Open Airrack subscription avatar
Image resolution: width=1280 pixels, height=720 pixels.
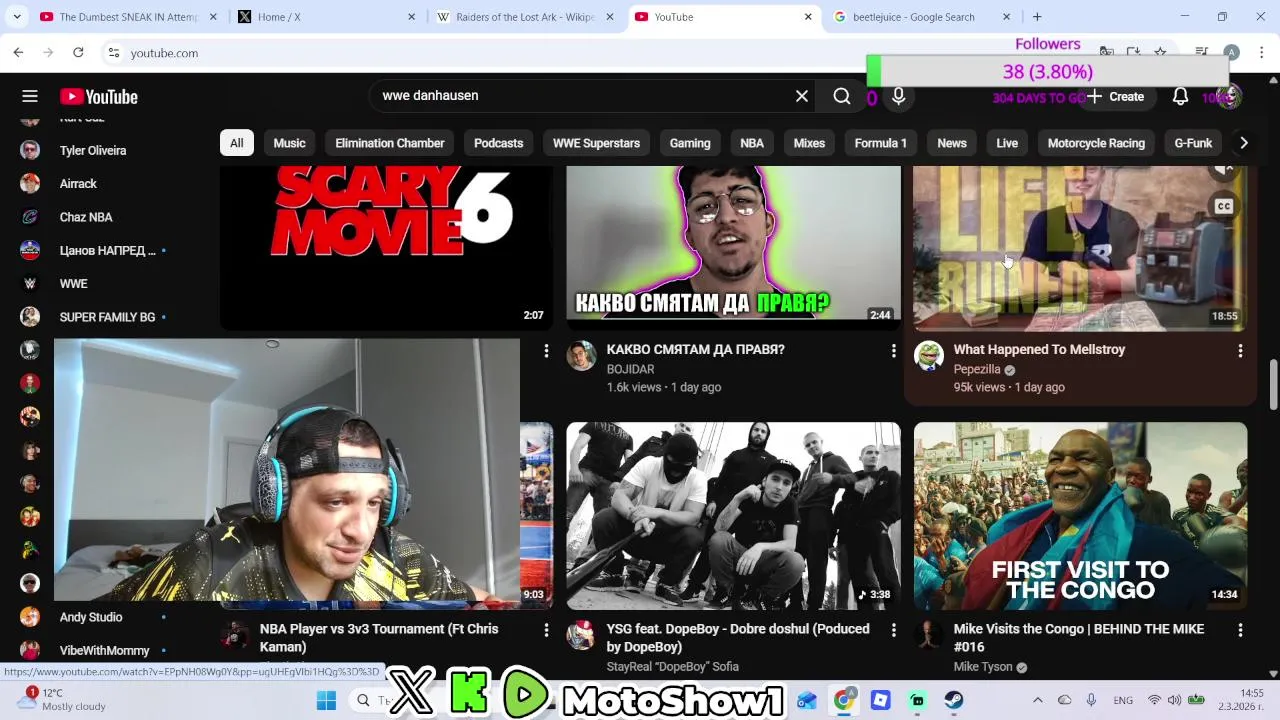click(30, 184)
